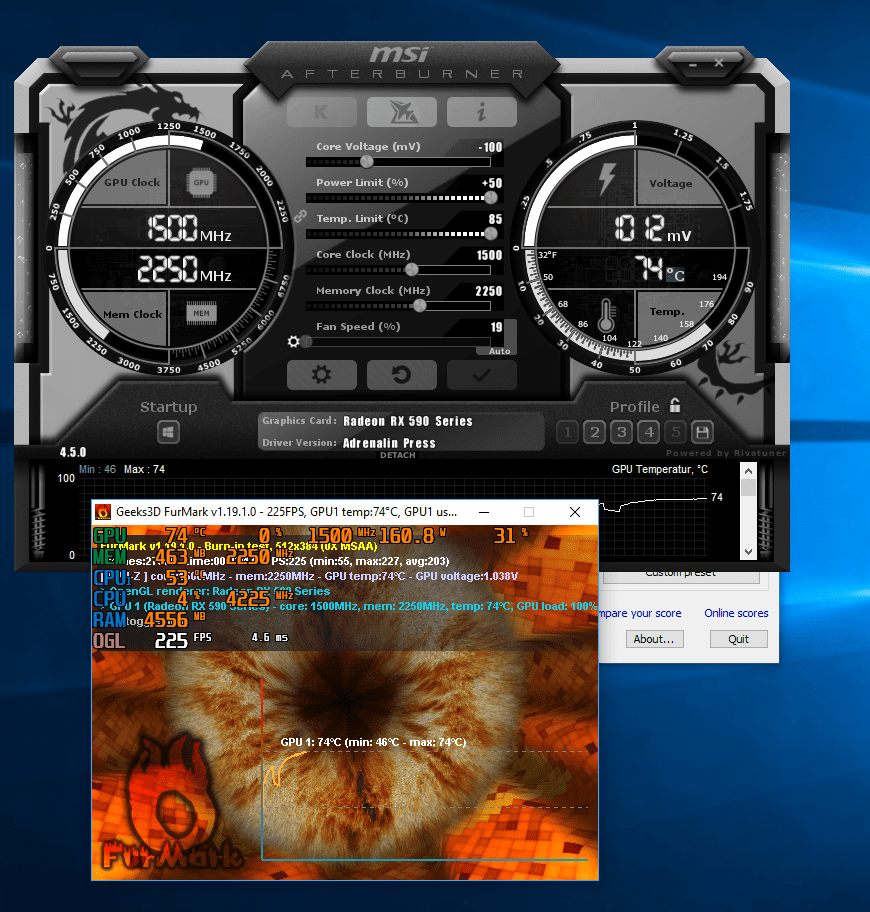Adjust the Temp. Limit slider handle
Image resolution: width=870 pixels, height=912 pixels.
[x=491, y=234]
